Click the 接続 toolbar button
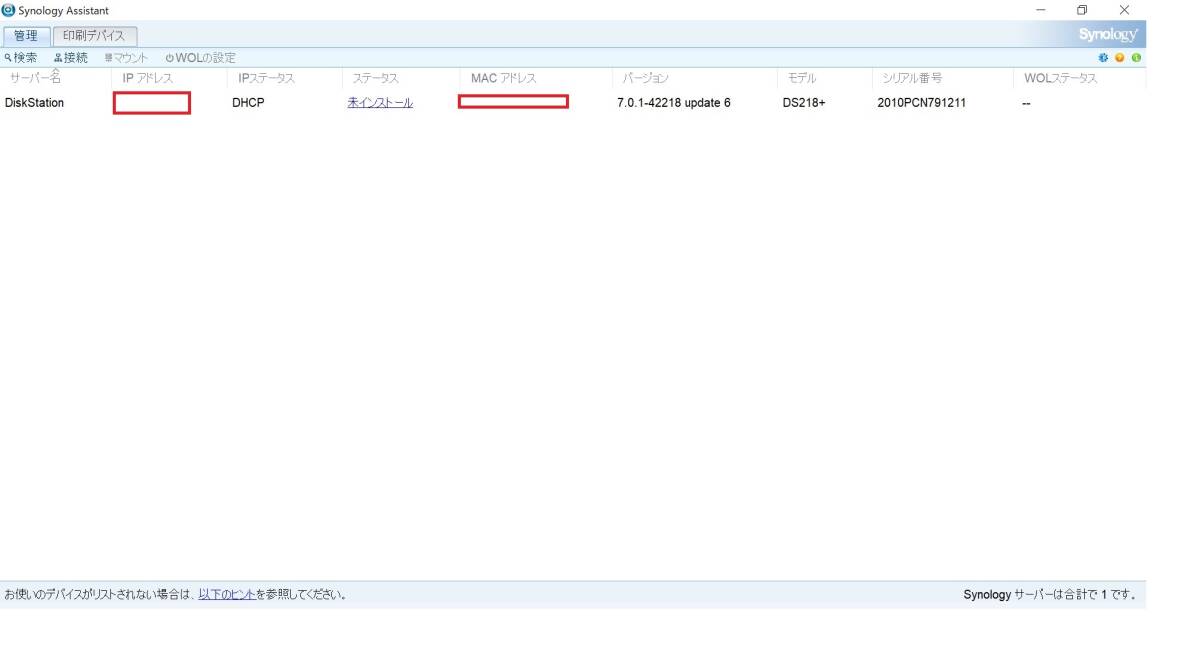 point(71,58)
